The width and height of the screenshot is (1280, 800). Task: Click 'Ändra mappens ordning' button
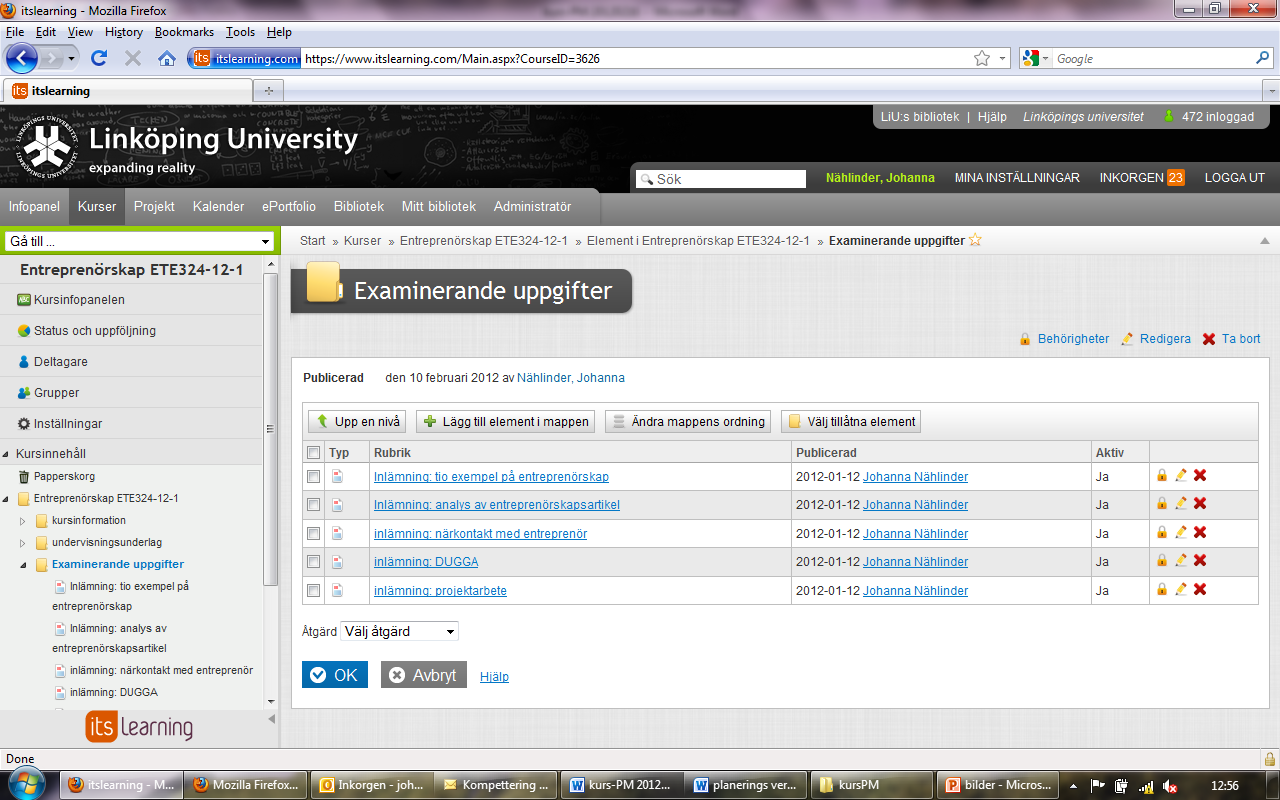(x=688, y=421)
